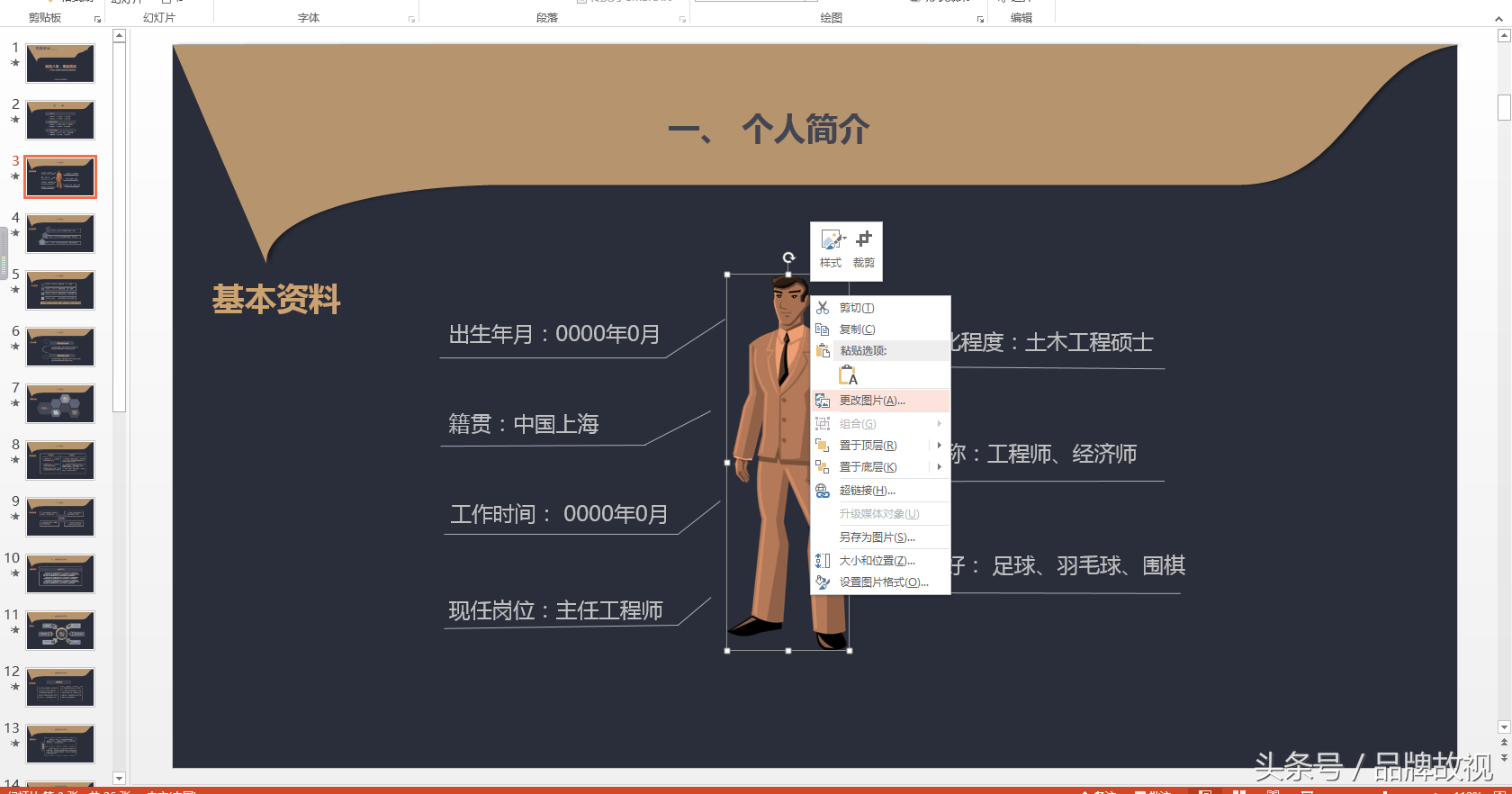Open Format Picture (设置图片格式) option
Screen dimensions: 1512x794
tap(880, 582)
